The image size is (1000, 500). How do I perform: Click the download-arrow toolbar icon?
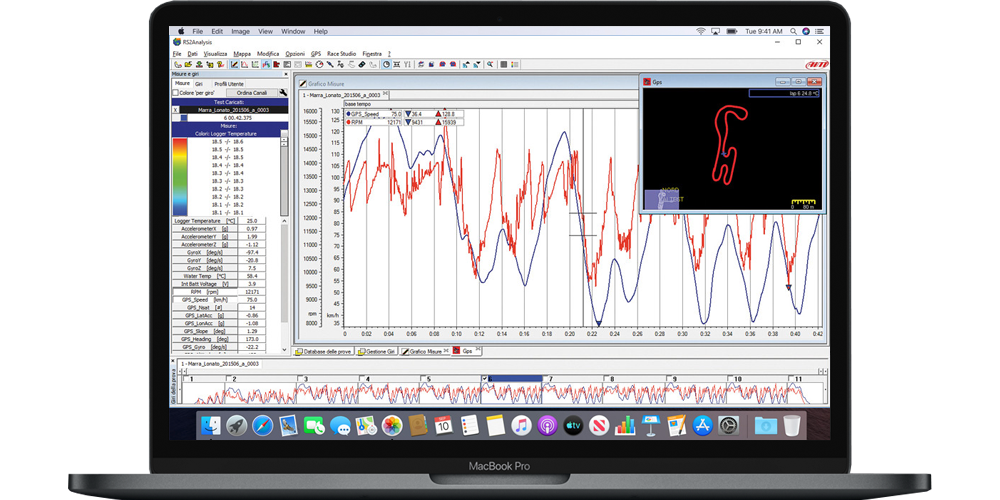(199, 64)
